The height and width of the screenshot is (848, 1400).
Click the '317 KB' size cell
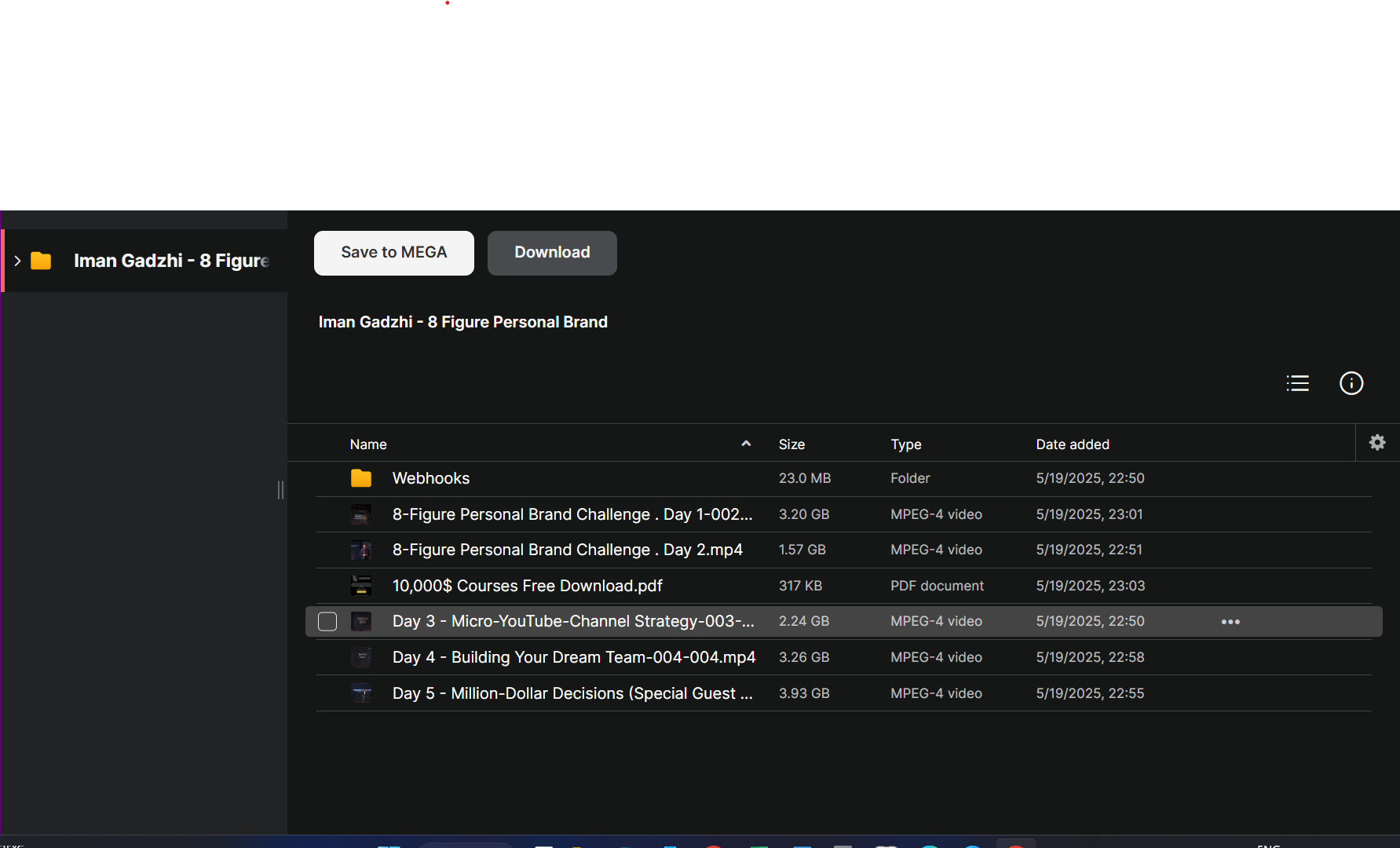(x=801, y=586)
